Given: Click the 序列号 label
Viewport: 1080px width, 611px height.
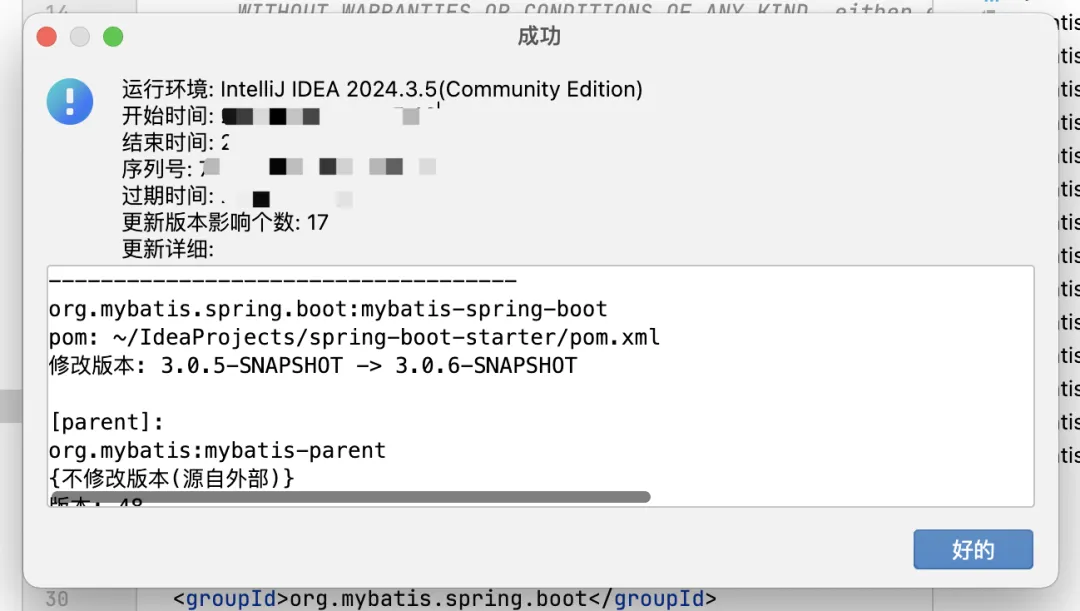Looking at the screenshot, I should point(157,169).
